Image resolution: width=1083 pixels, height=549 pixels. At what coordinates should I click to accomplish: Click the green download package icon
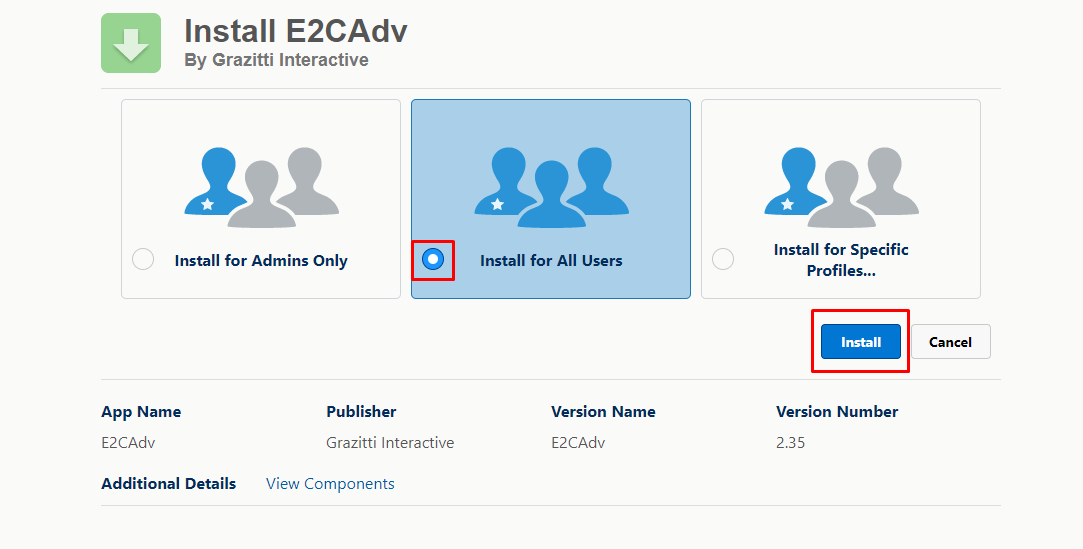131,43
